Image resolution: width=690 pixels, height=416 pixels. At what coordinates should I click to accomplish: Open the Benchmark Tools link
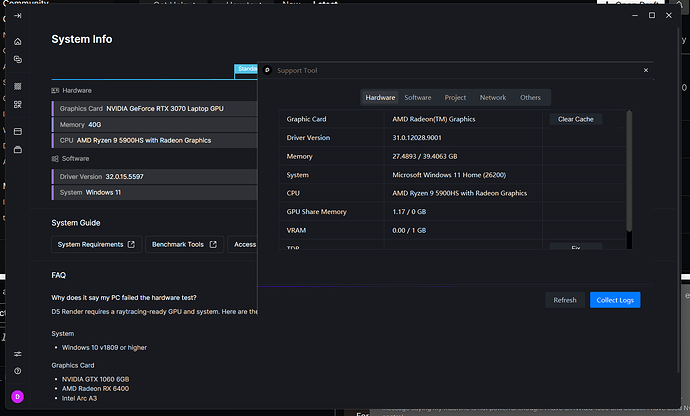(x=184, y=244)
